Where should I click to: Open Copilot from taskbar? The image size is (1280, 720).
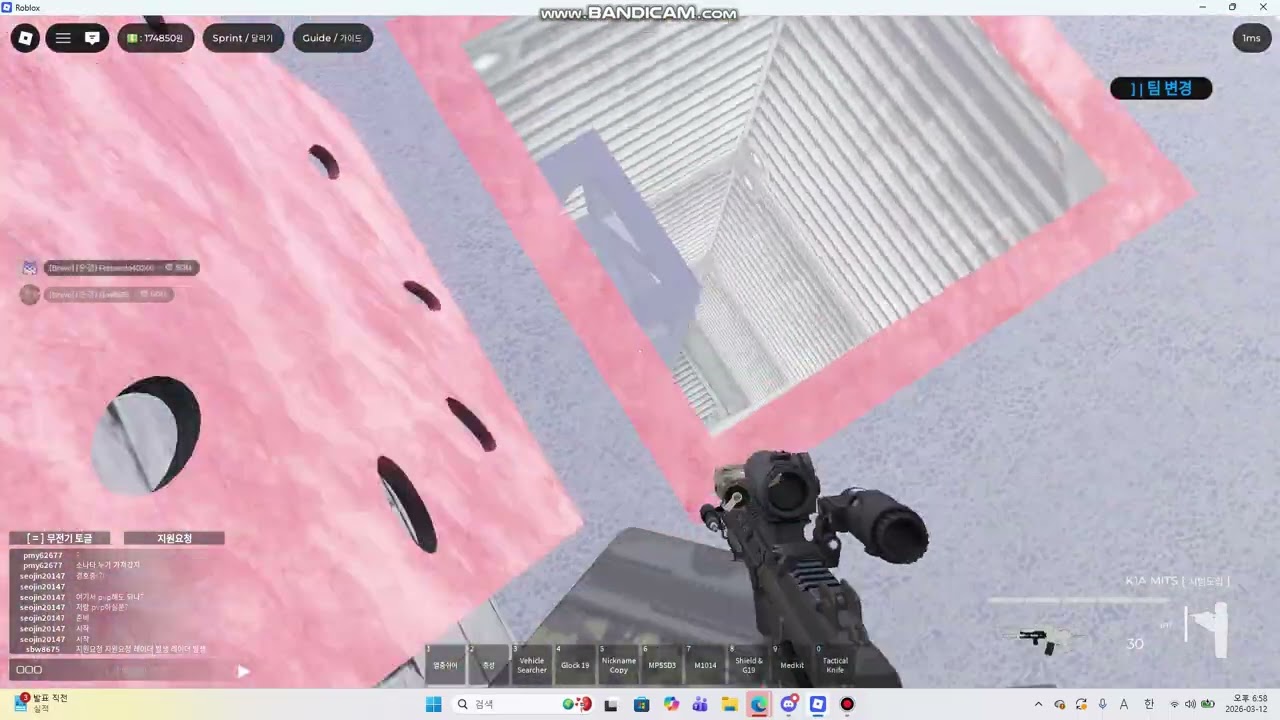click(671, 704)
